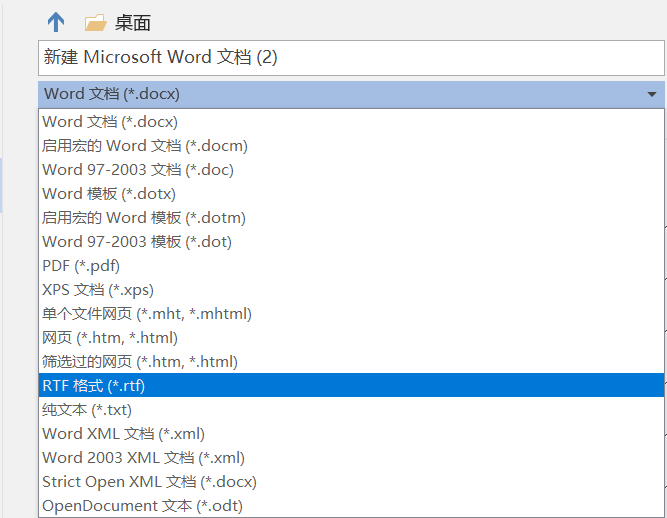Pick Word 模板 (*.dotx) format
The image size is (667, 518).
pos(351,194)
